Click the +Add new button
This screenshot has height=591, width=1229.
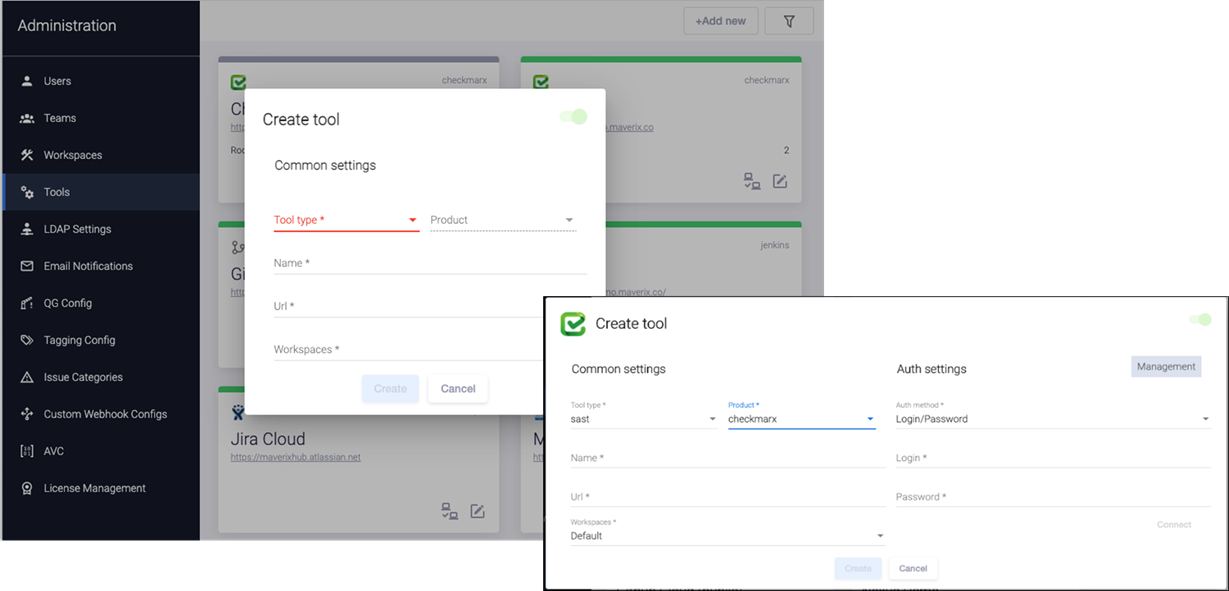(720, 21)
